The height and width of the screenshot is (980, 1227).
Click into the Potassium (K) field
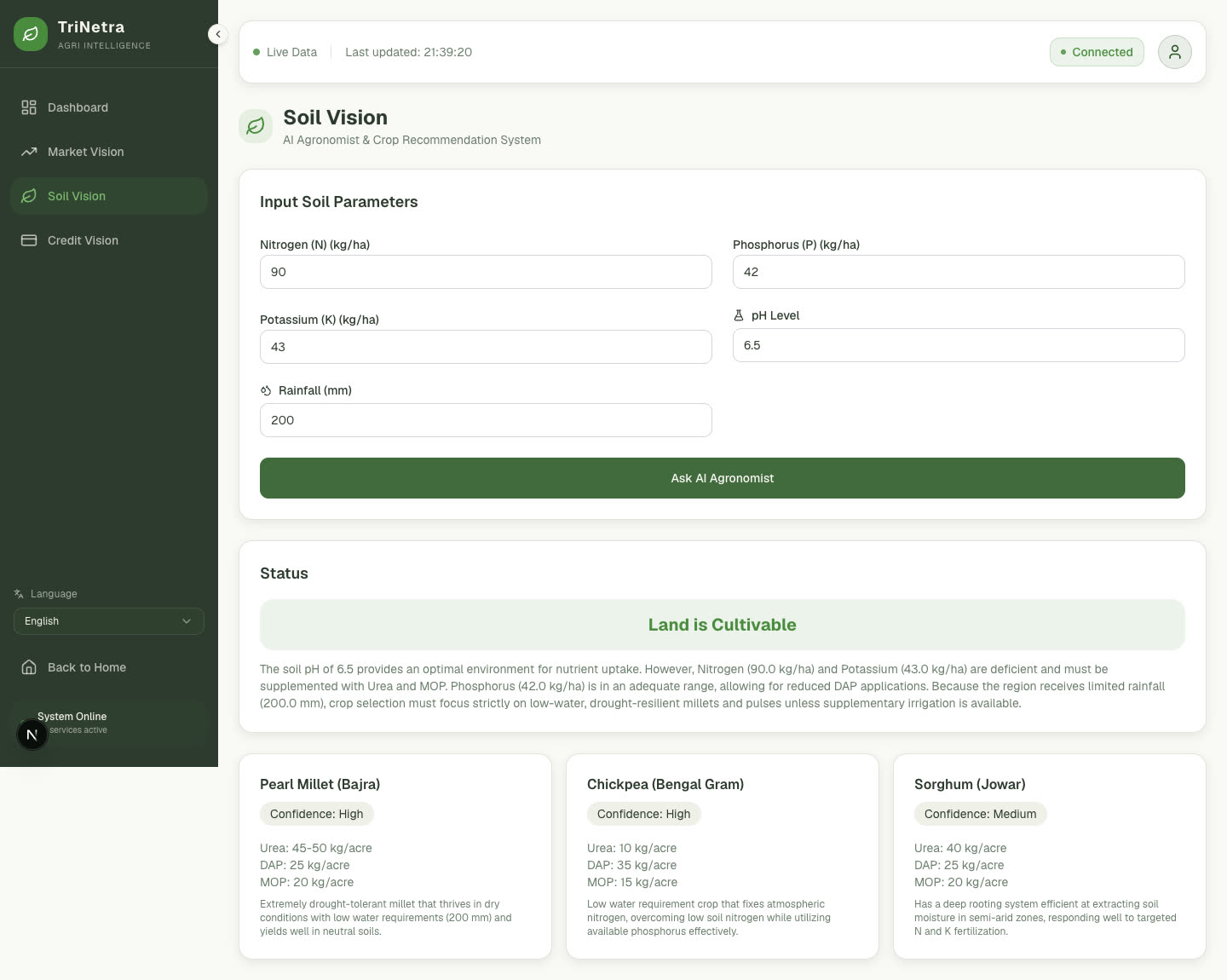[x=486, y=347]
